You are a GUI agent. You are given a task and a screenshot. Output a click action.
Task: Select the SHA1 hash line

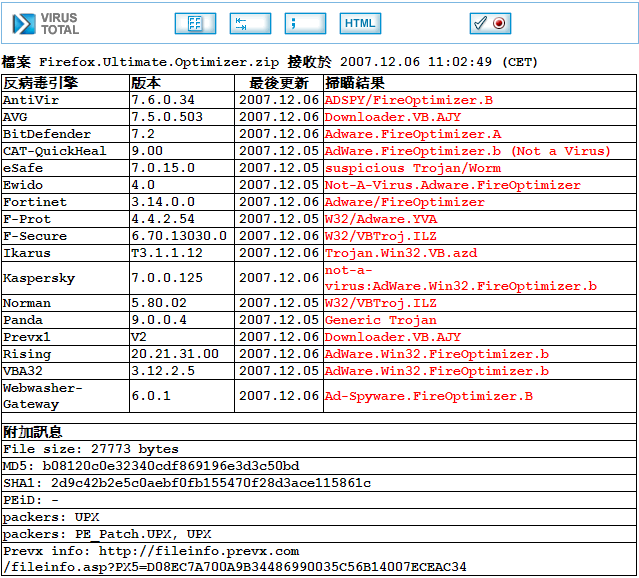tap(187, 483)
